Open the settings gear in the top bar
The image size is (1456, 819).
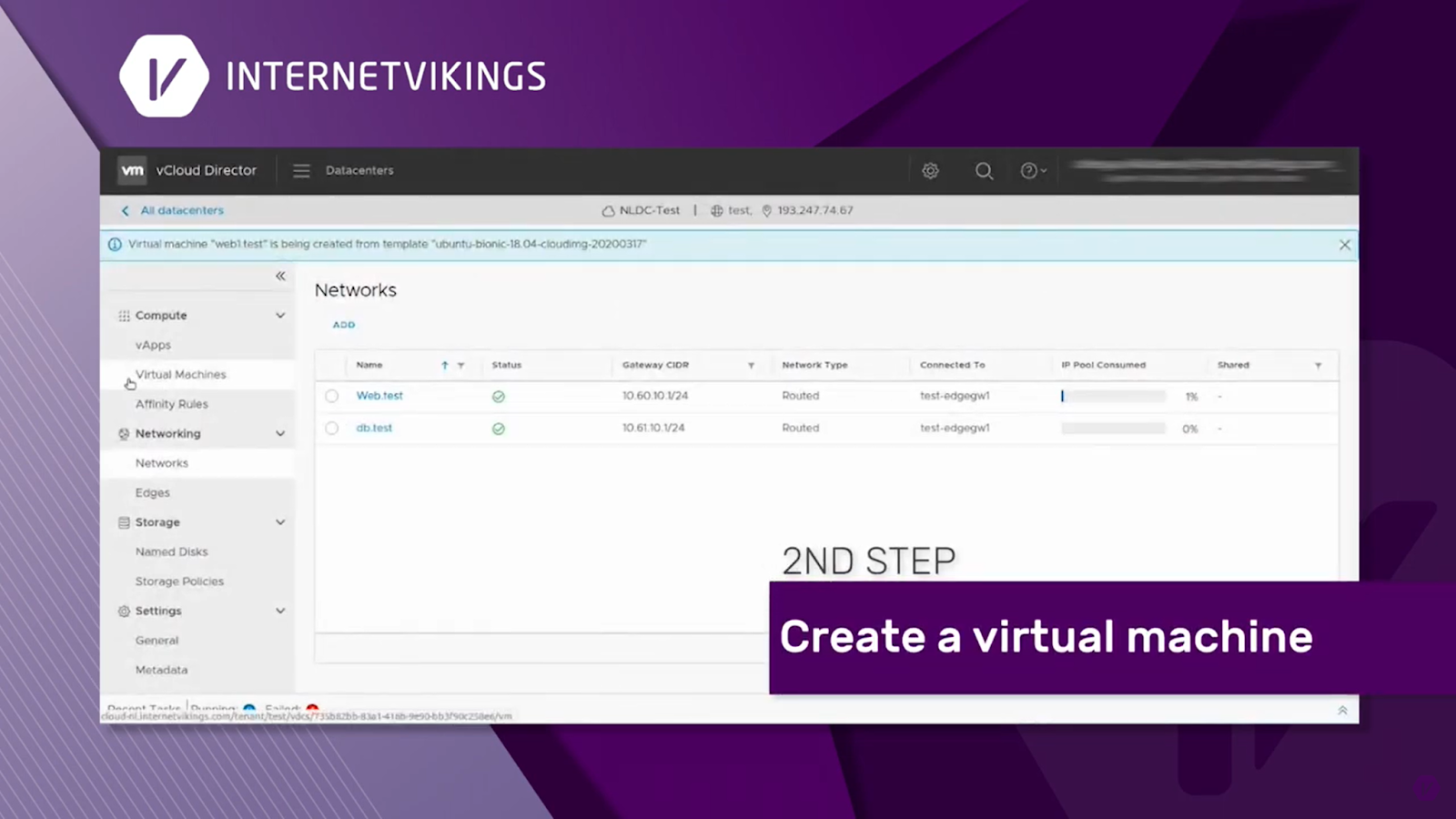click(x=930, y=170)
